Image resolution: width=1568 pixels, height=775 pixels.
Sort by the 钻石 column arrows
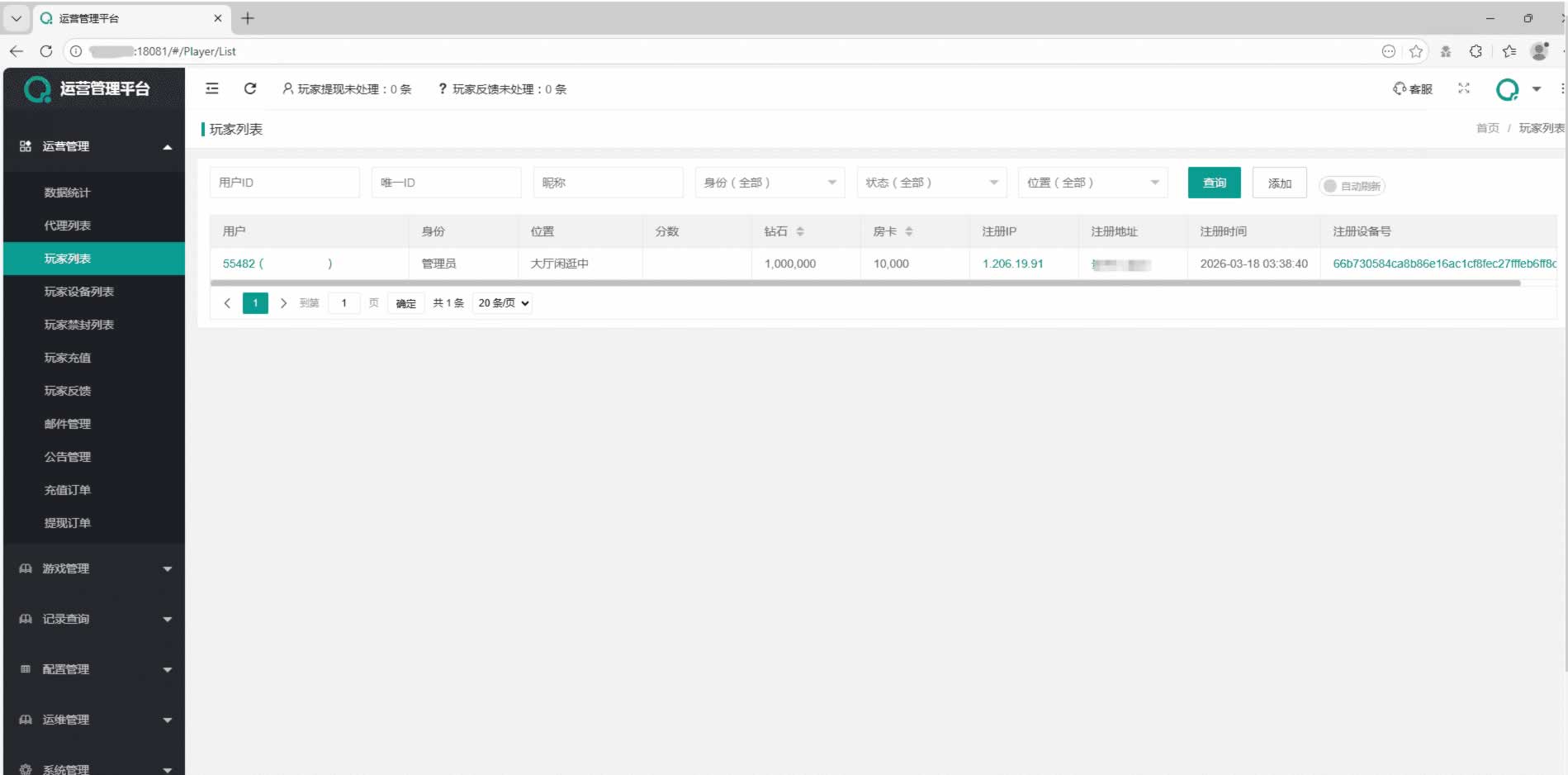coord(799,231)
